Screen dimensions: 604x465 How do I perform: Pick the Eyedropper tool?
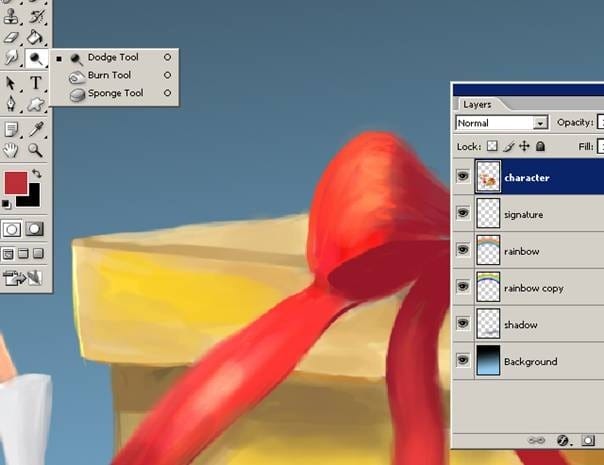(x=36, y=129)
